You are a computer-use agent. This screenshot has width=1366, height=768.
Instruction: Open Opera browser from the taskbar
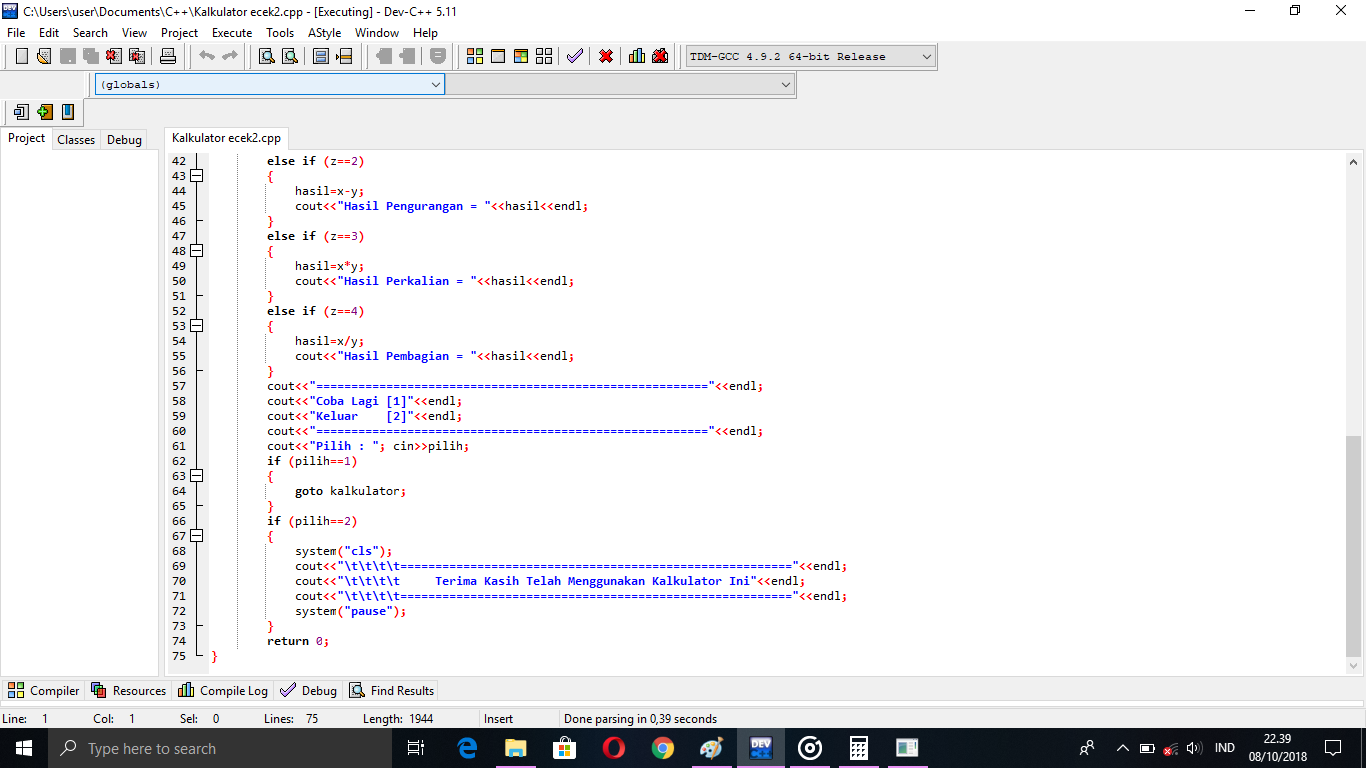[x=613, y=748]
